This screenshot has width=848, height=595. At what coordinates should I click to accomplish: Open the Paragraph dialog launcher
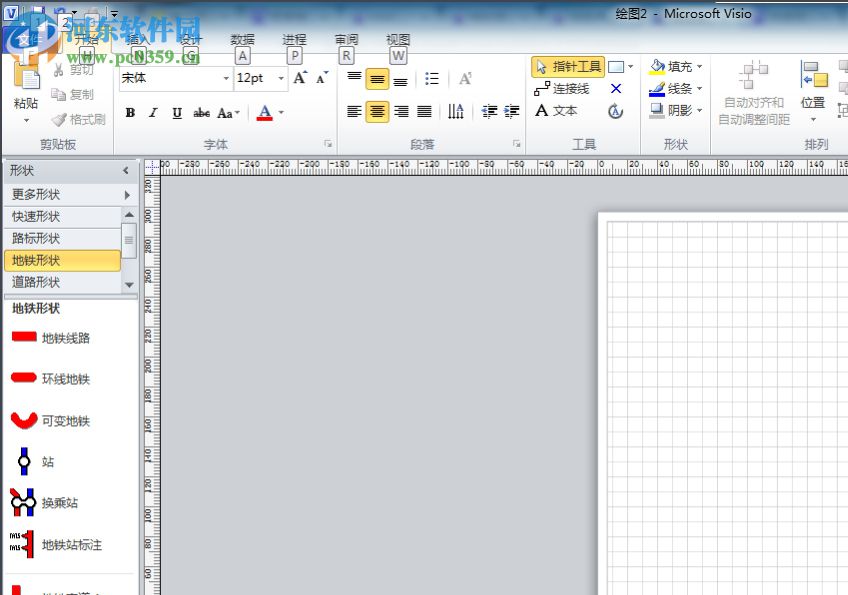[516, 144]
